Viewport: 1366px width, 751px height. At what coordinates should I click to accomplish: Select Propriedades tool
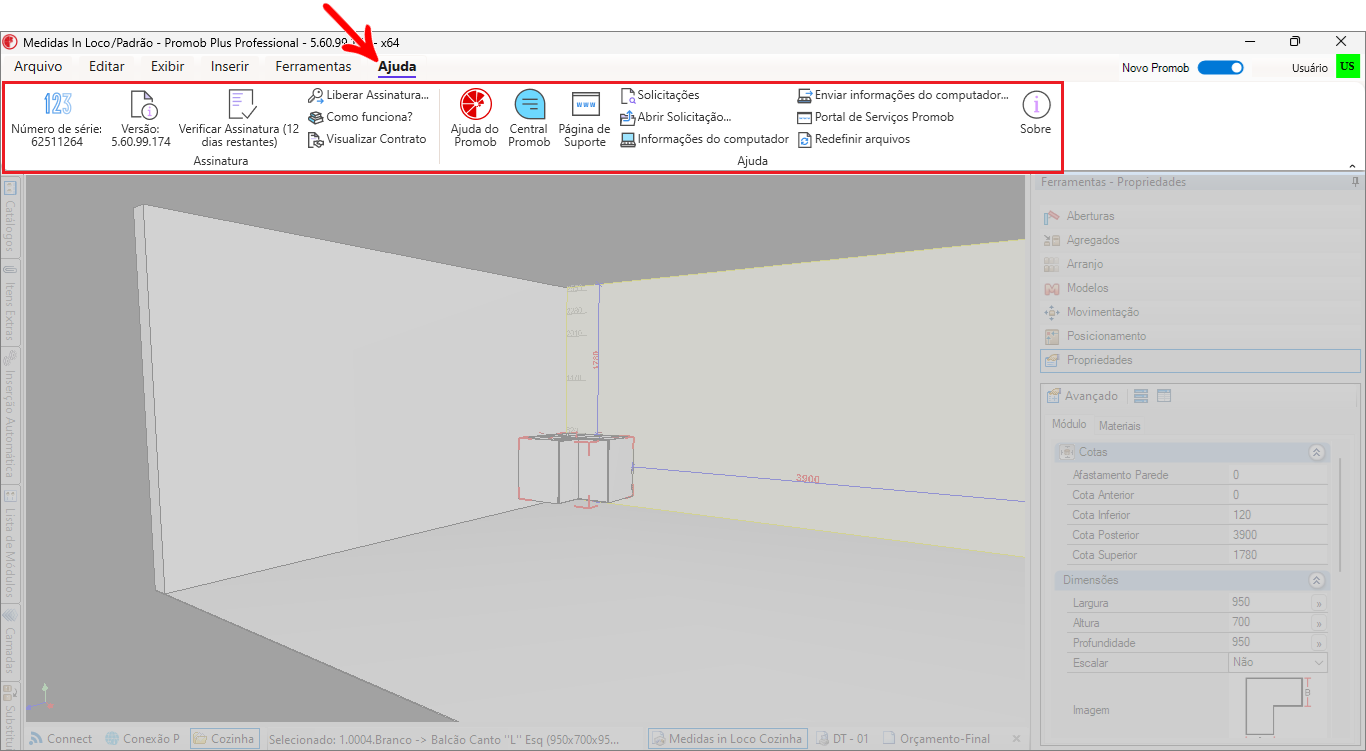click(x=1200, y=360)
